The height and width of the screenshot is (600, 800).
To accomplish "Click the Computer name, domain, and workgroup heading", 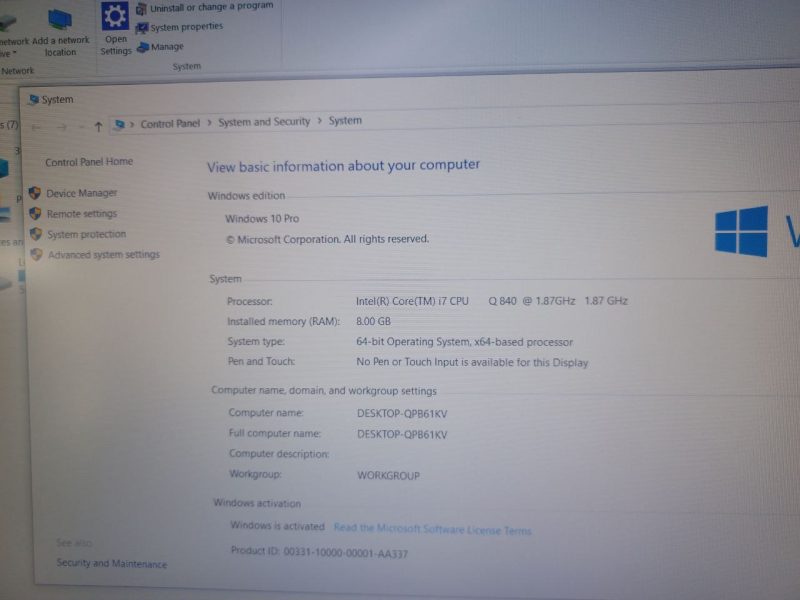I will click(x=324, y=391).
